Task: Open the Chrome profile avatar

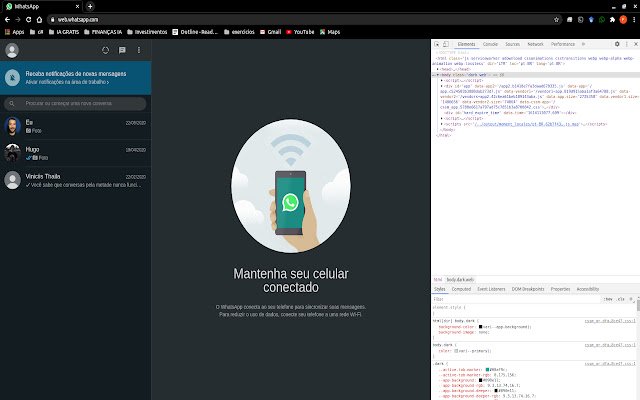Action: (623, 20)
